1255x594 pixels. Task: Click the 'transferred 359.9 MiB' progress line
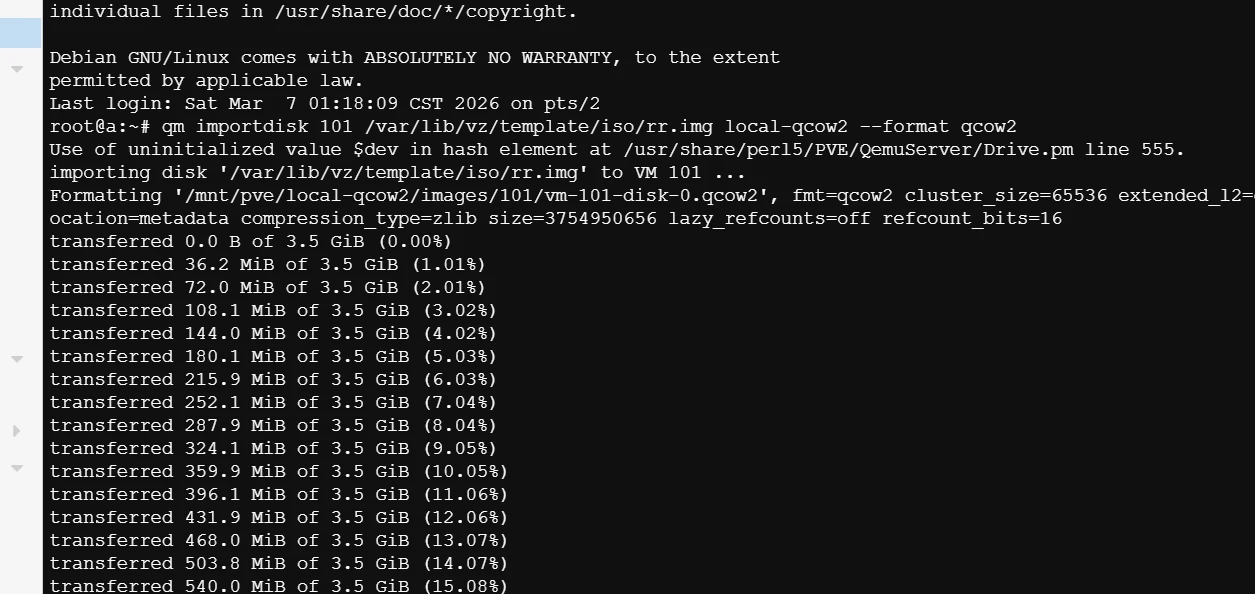point(278,471)
